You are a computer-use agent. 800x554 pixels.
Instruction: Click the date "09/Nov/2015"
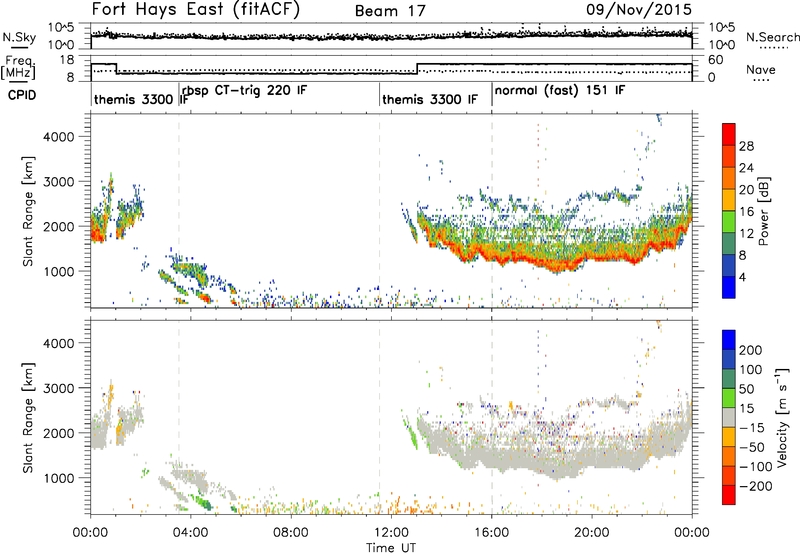click(639, 9)
